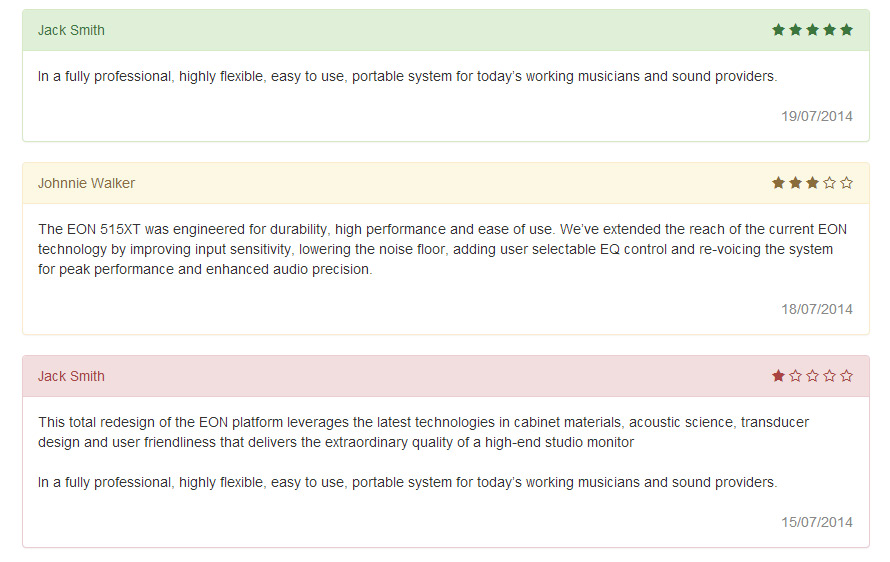890x562 pixels.
Task: Click the third filled star in Johnnie Walker's rating
Action: point(813,183)
